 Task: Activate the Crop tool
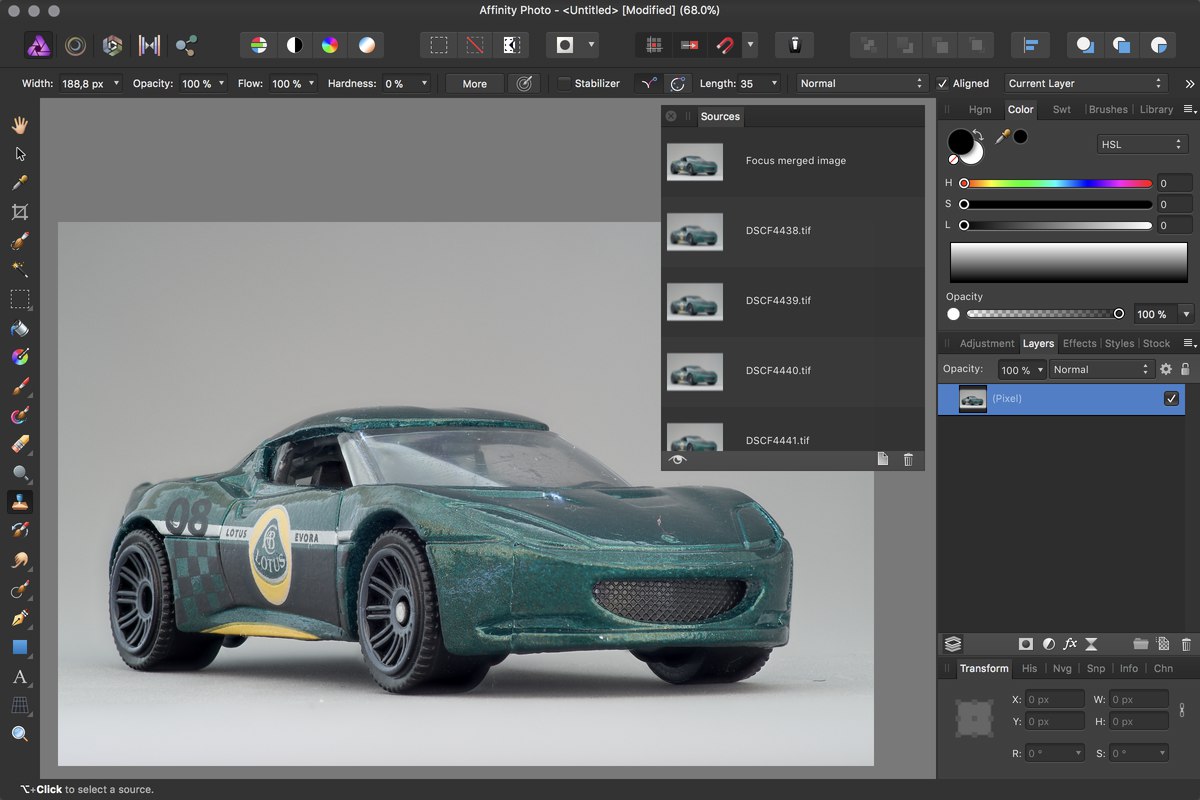click(x=19, y=212)
